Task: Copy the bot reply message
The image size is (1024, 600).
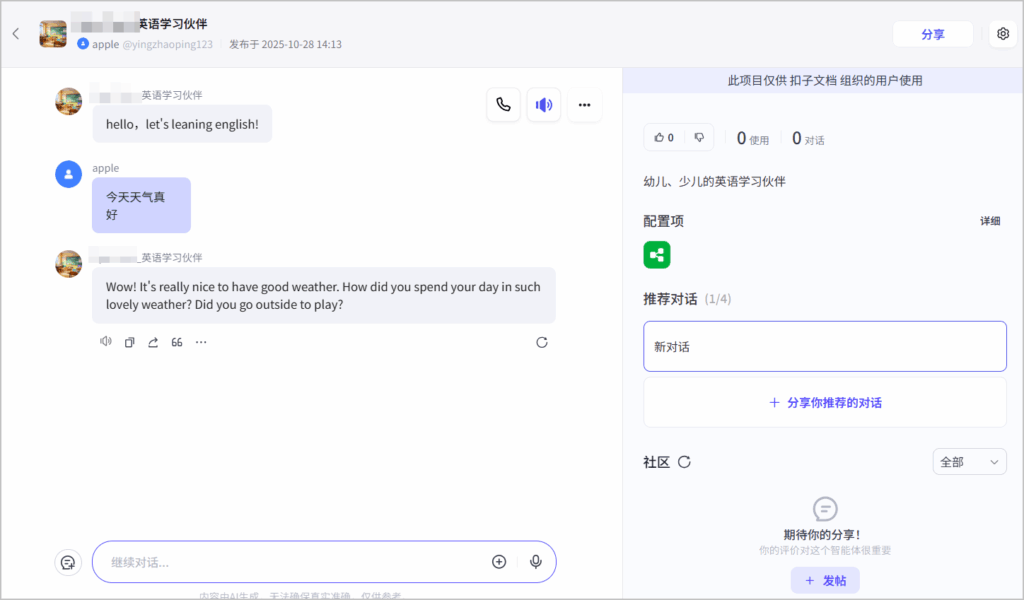Action: [129, 342]
